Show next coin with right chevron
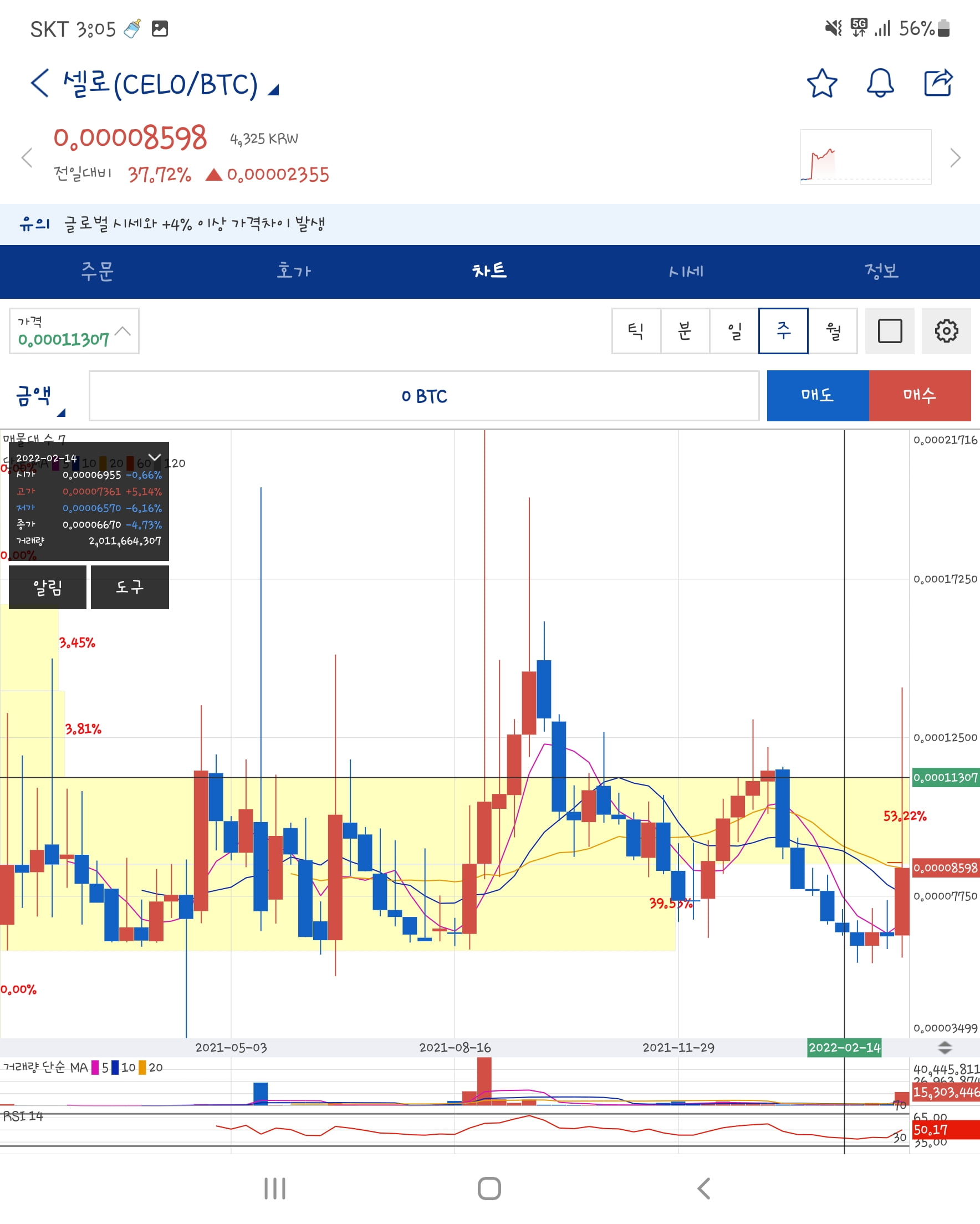Screen dimensions: 980x1224 (955, 157)
